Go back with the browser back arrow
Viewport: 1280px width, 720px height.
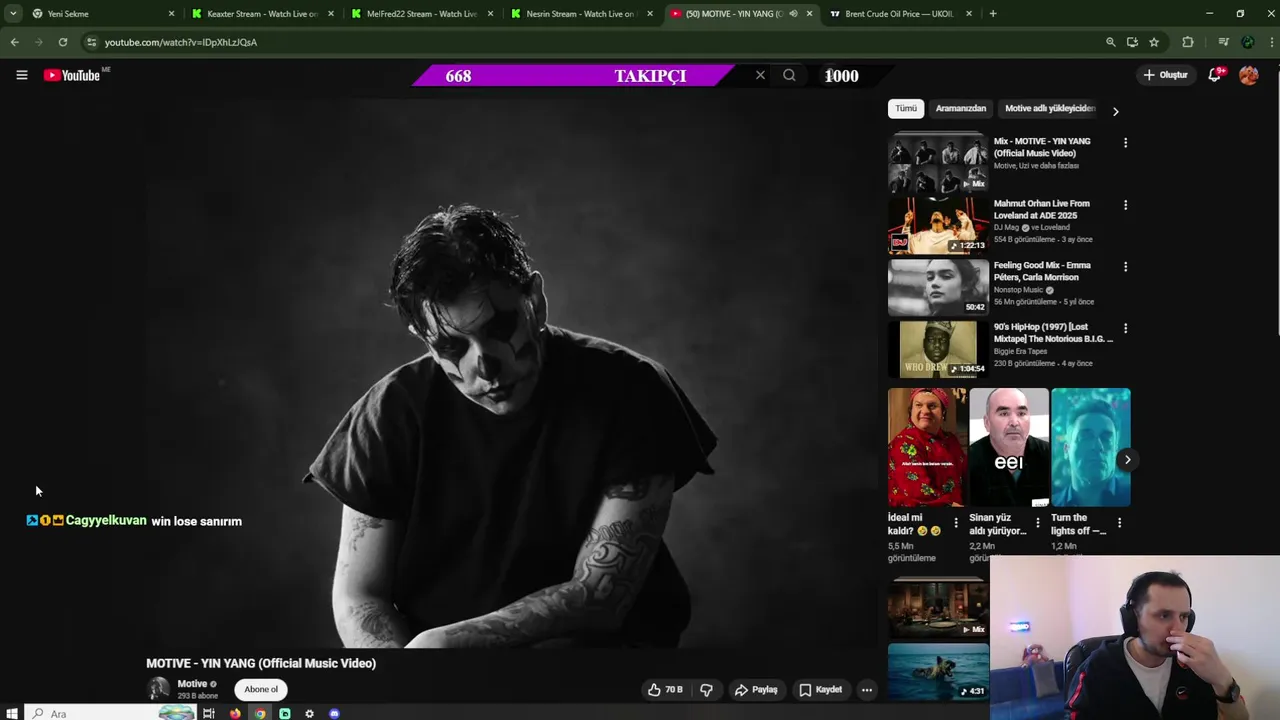click(14, 42)
